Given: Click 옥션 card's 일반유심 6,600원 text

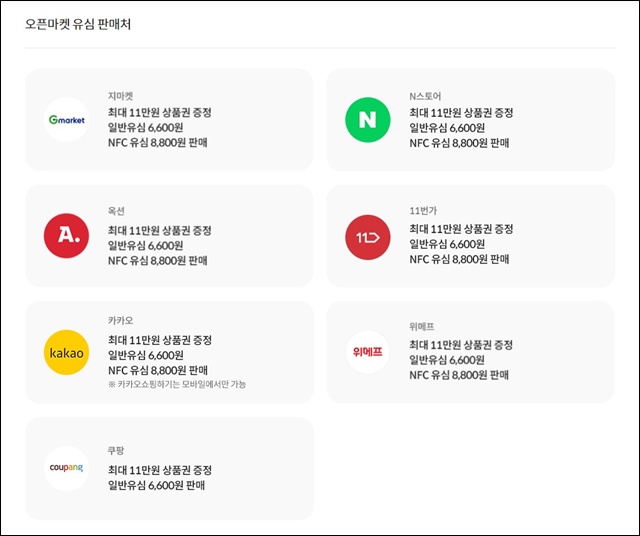Looking at the screenshot, I should point(145,245).
